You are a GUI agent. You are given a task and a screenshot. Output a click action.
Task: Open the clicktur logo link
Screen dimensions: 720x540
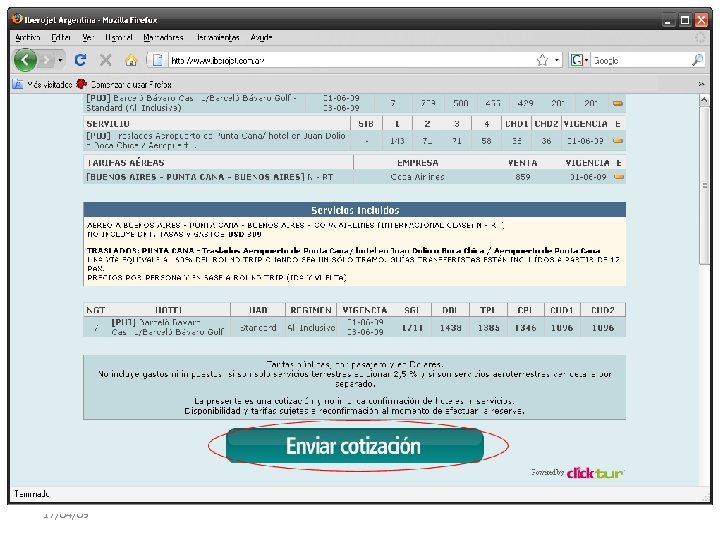(x=595, y=472)
